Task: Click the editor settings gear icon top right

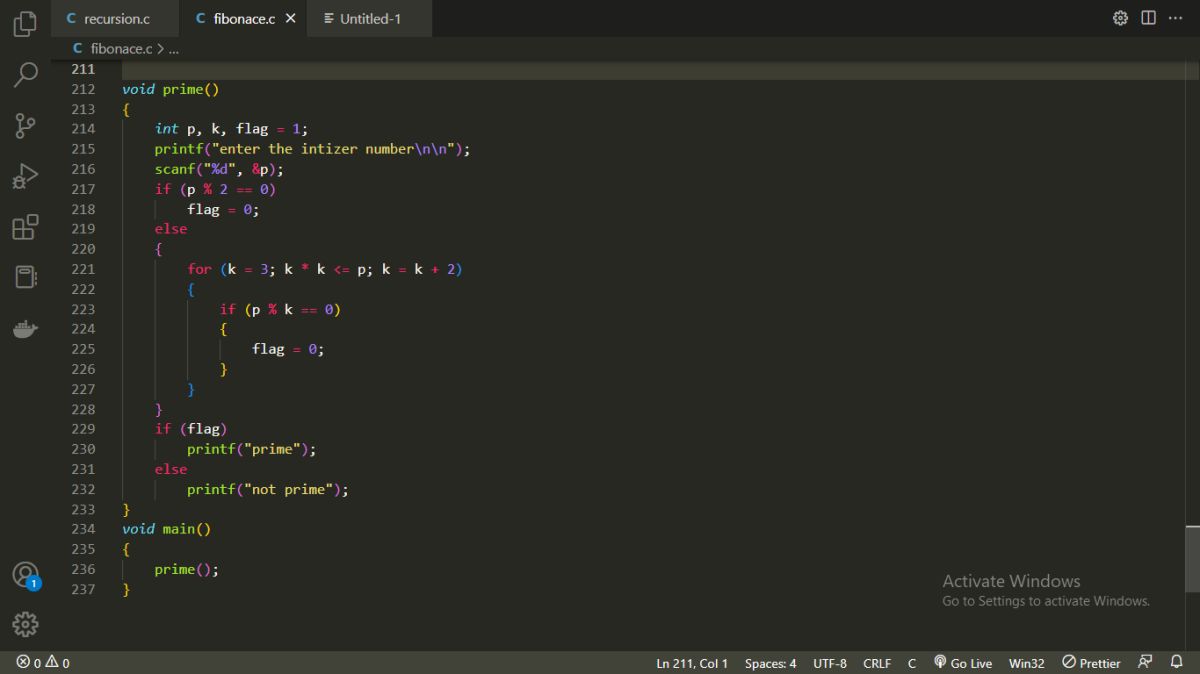Action: (x=1120, y=18)
